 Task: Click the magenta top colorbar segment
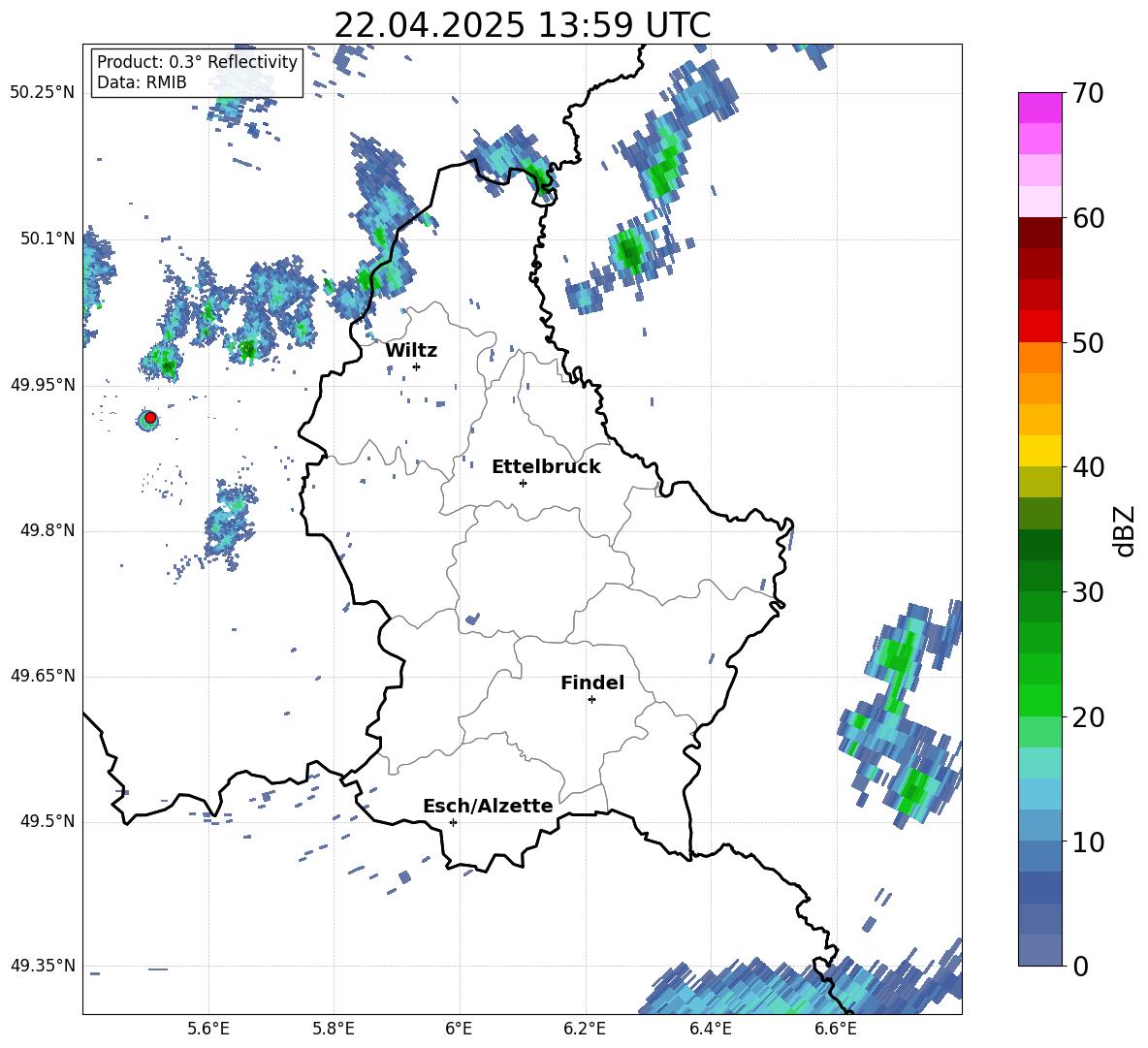pos(1039,108)
